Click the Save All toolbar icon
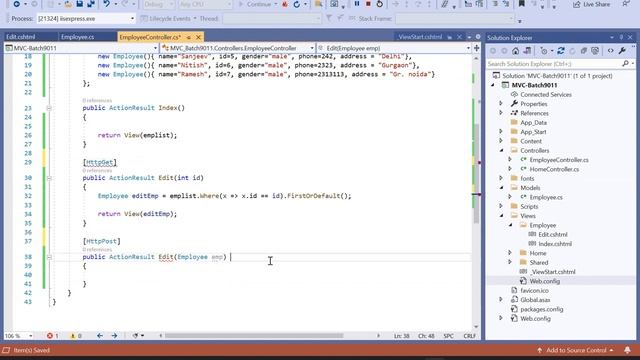The height and width of the screenshot is (360, 640). (x=91, y=4)
